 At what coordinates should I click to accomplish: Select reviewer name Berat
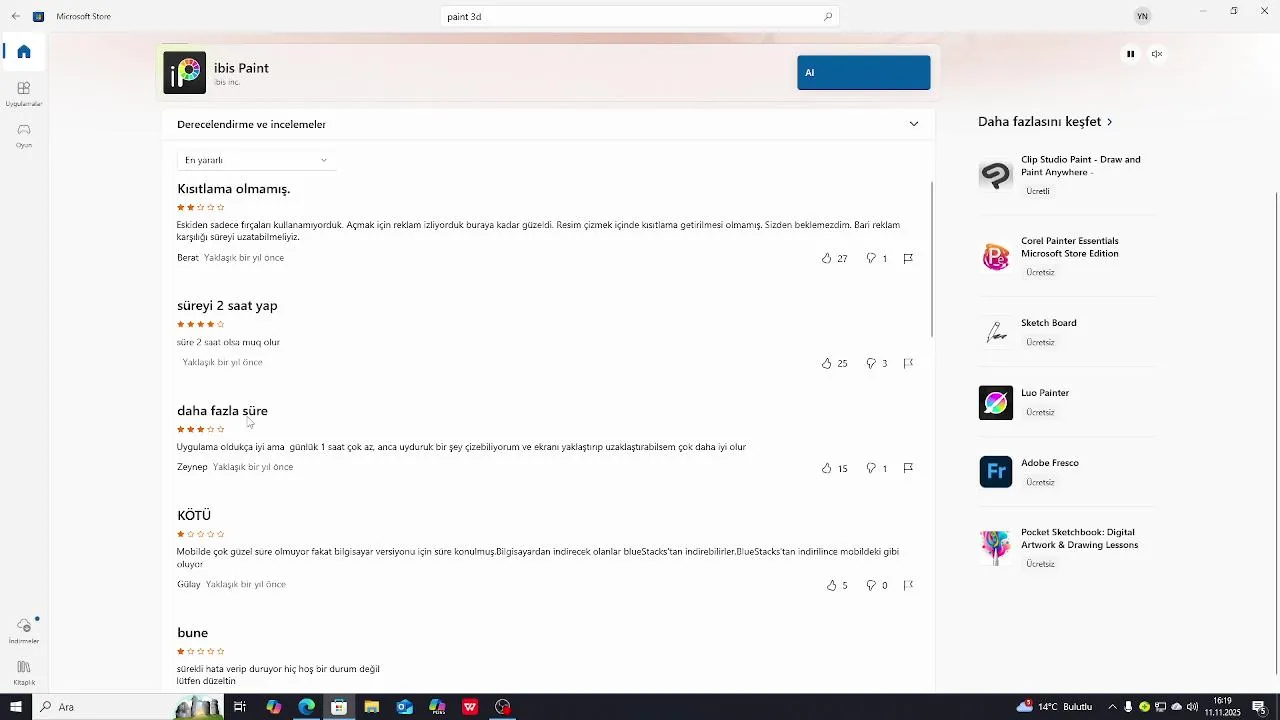(188, 258)
